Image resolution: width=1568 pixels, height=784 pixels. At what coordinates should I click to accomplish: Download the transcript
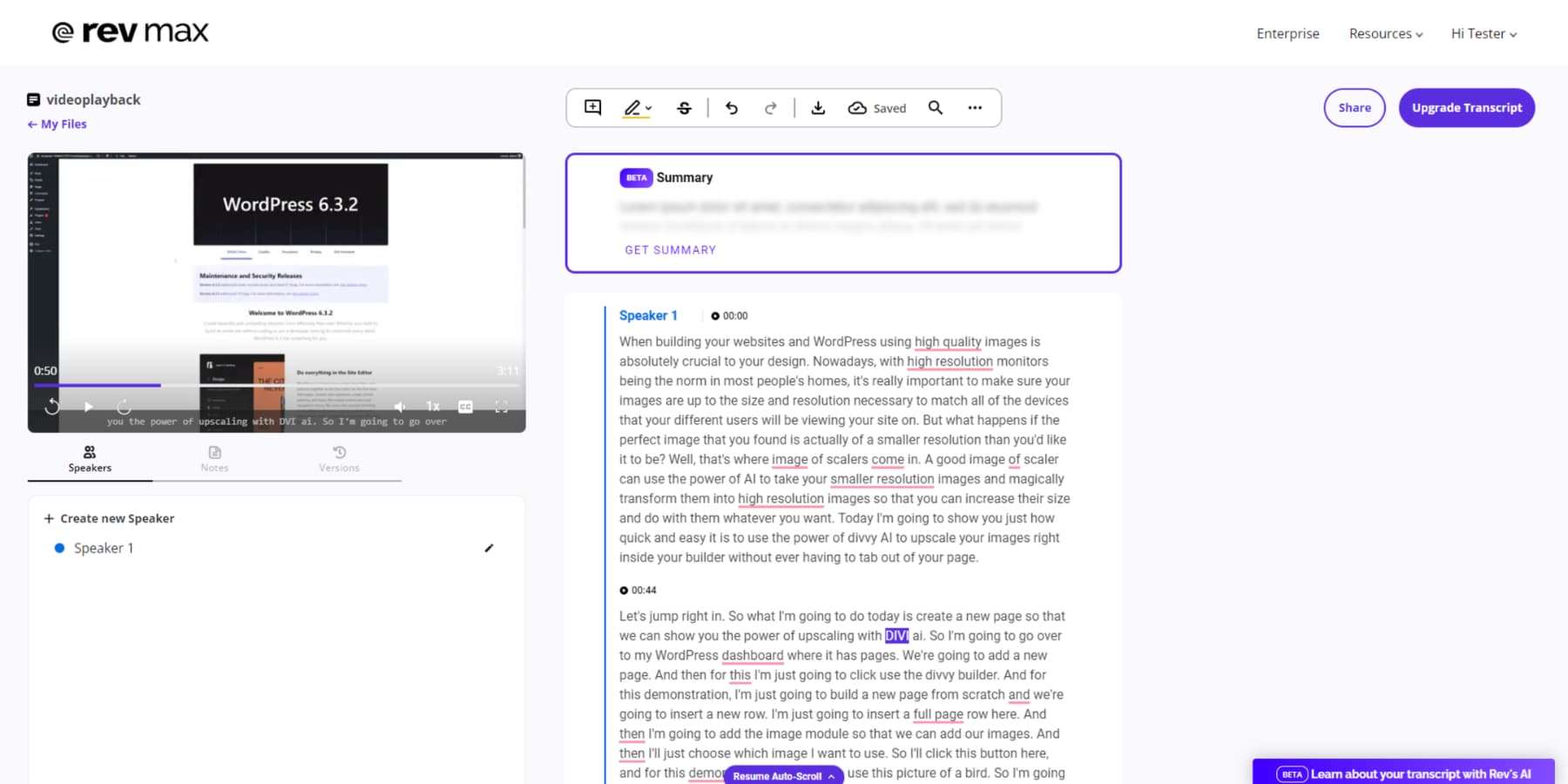coord(818,107)
